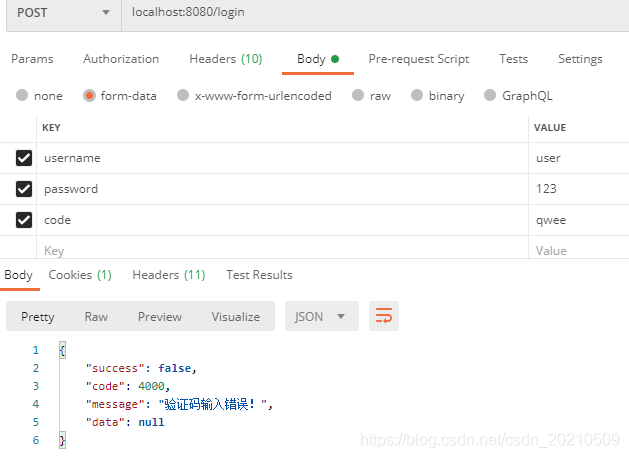Click the KEY column header

click(51, 128)
